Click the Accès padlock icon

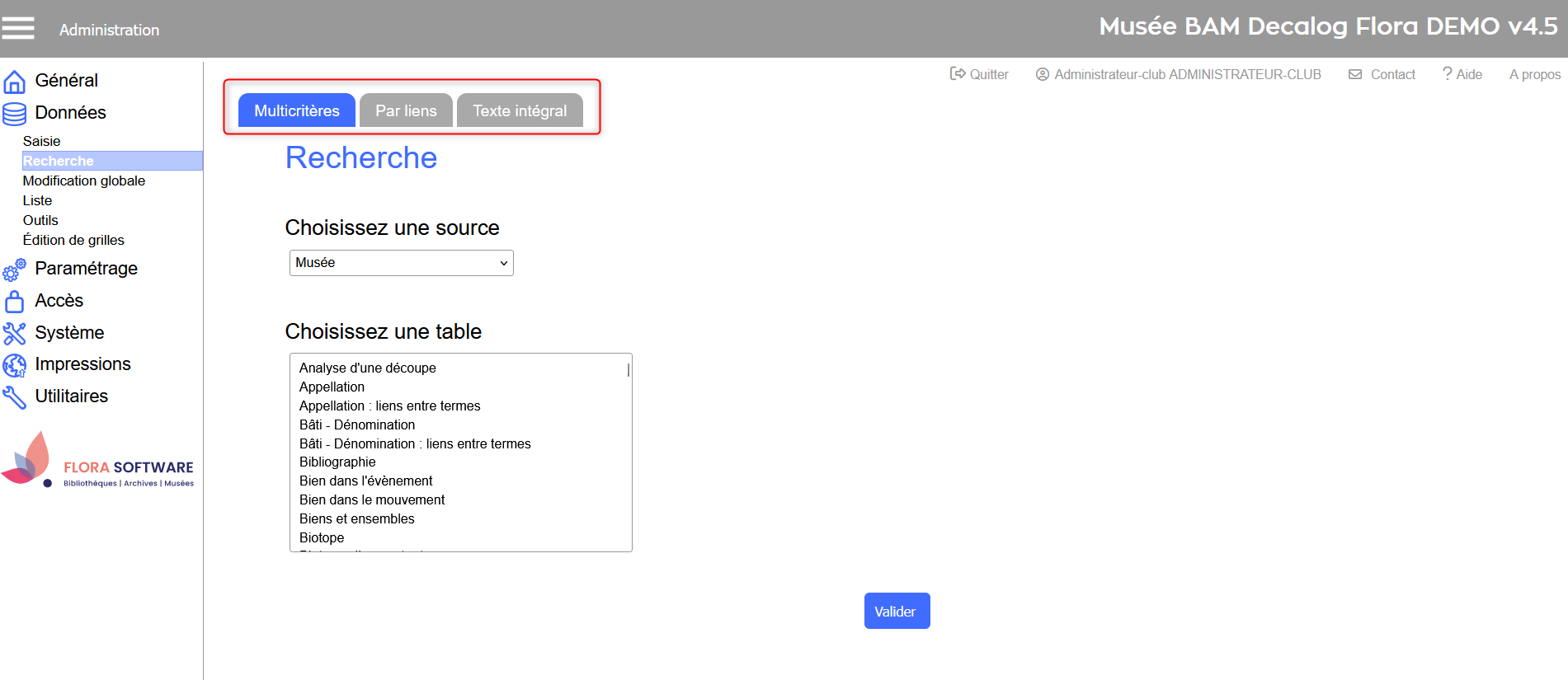click(14, 302)
